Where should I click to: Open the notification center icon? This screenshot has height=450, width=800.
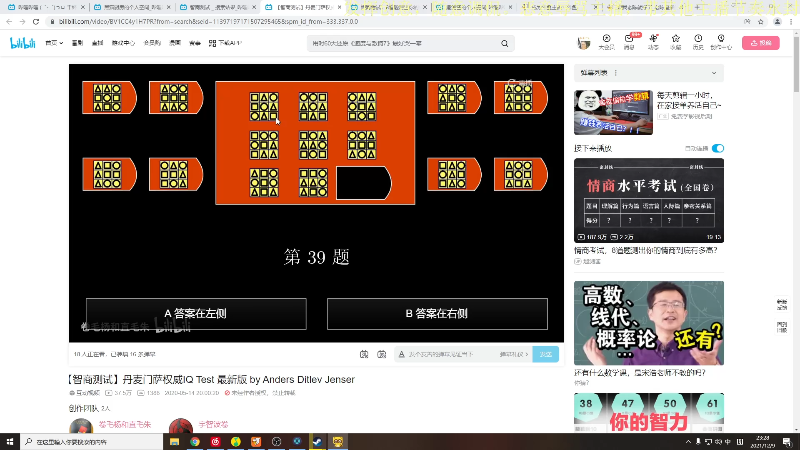787,442
